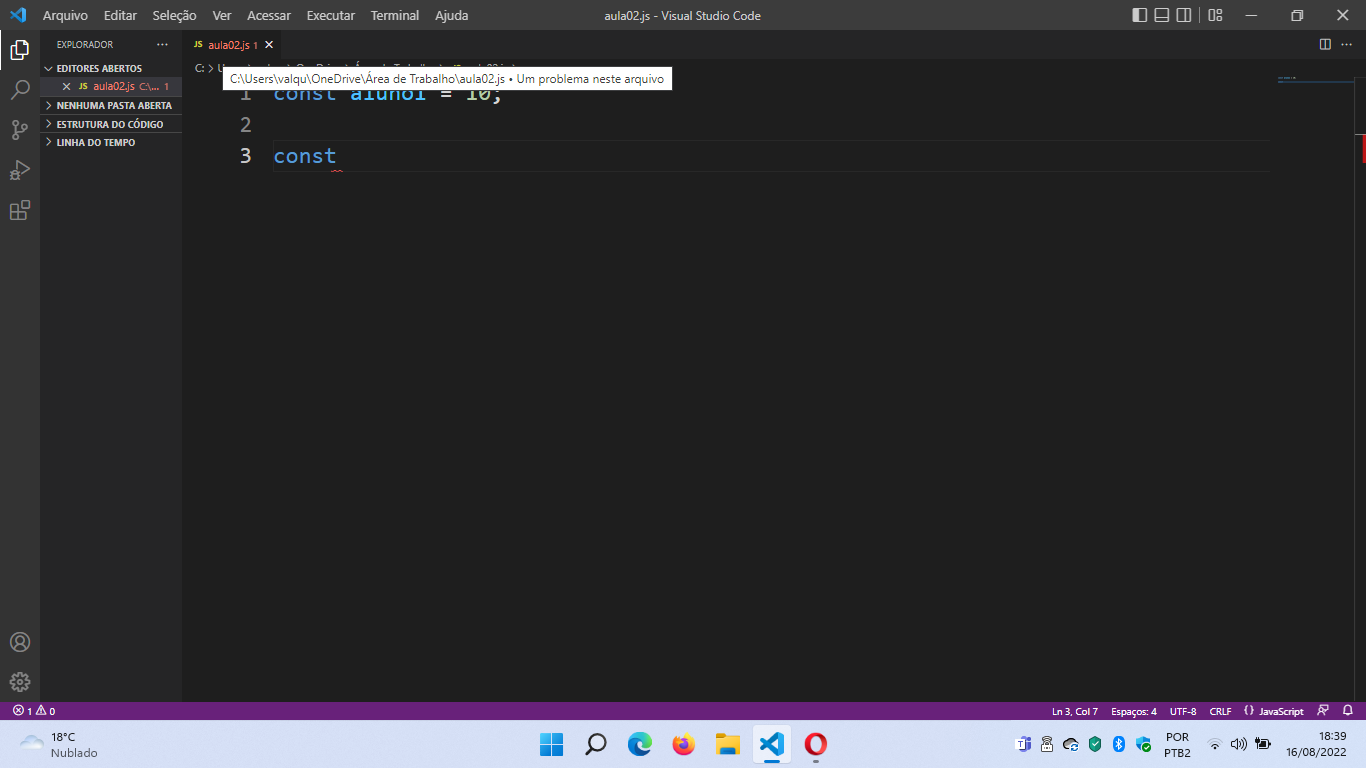Click the Microsoft Teams tray icon
This screenshot has width=1366, height=768.
click(x=1023, y=744)
